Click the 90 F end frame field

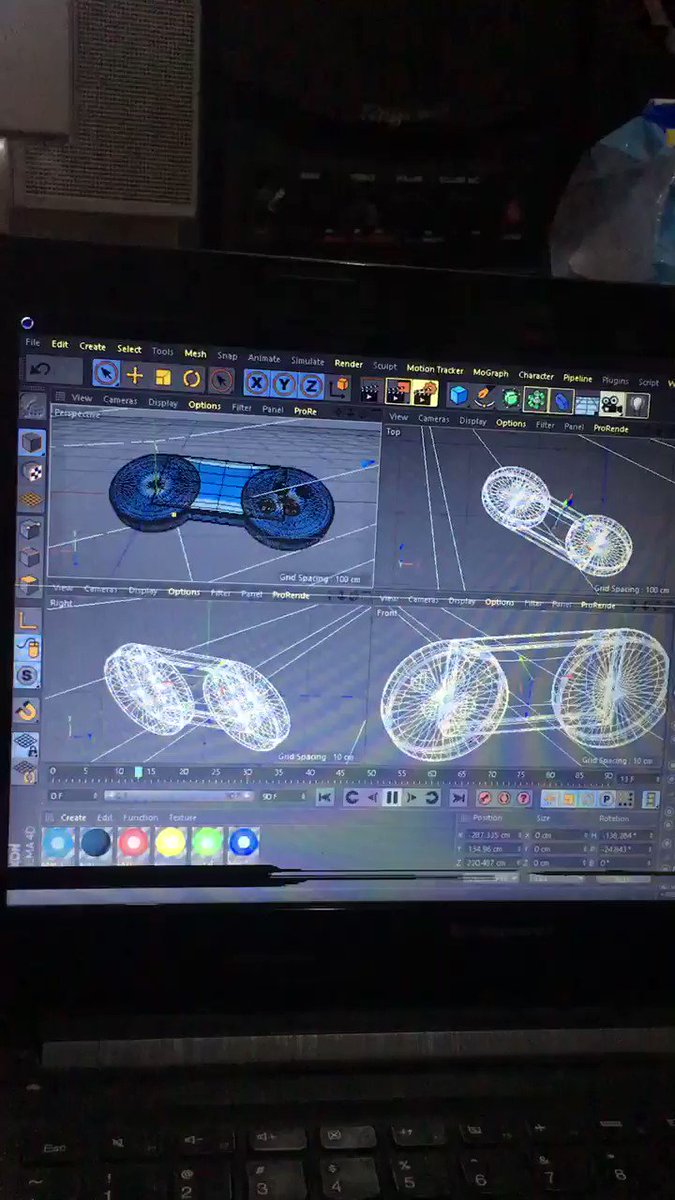285,796
